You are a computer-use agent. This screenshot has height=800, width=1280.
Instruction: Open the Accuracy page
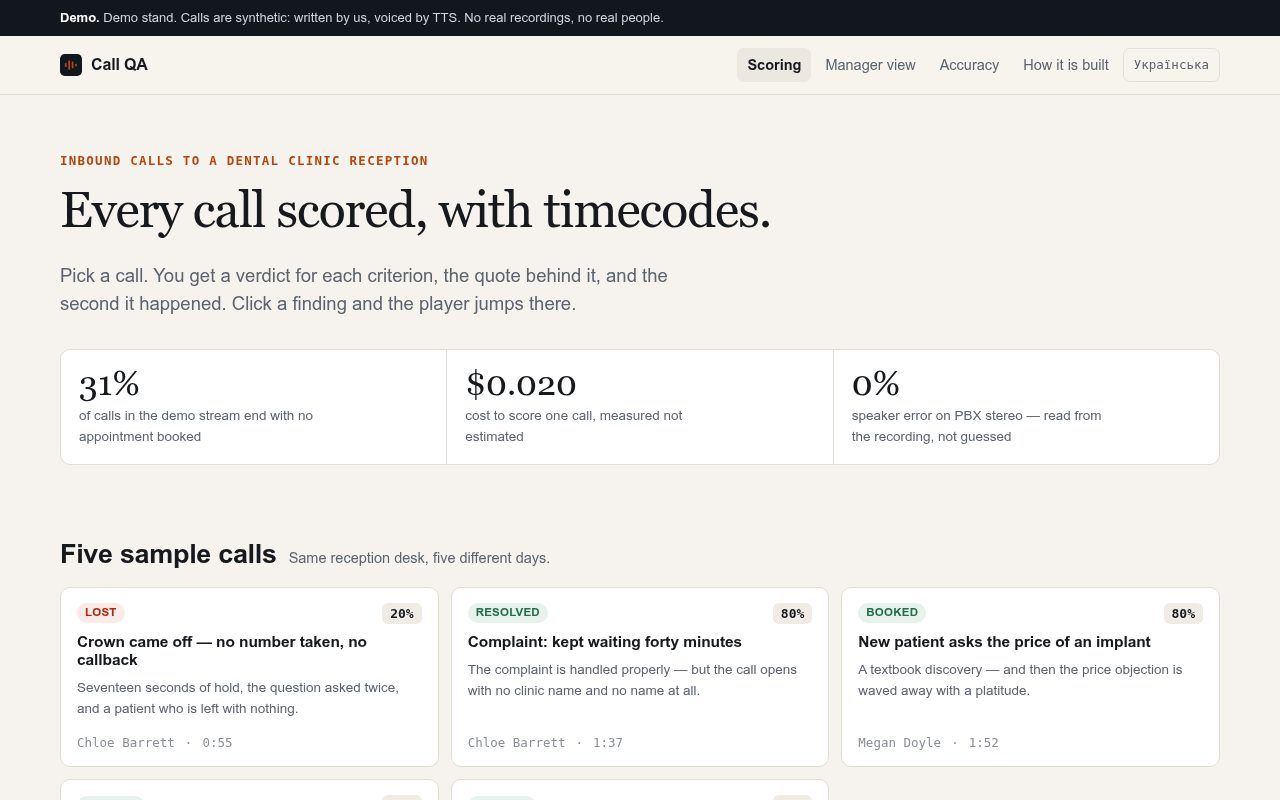pyautogui.click(x=969, y=65)
